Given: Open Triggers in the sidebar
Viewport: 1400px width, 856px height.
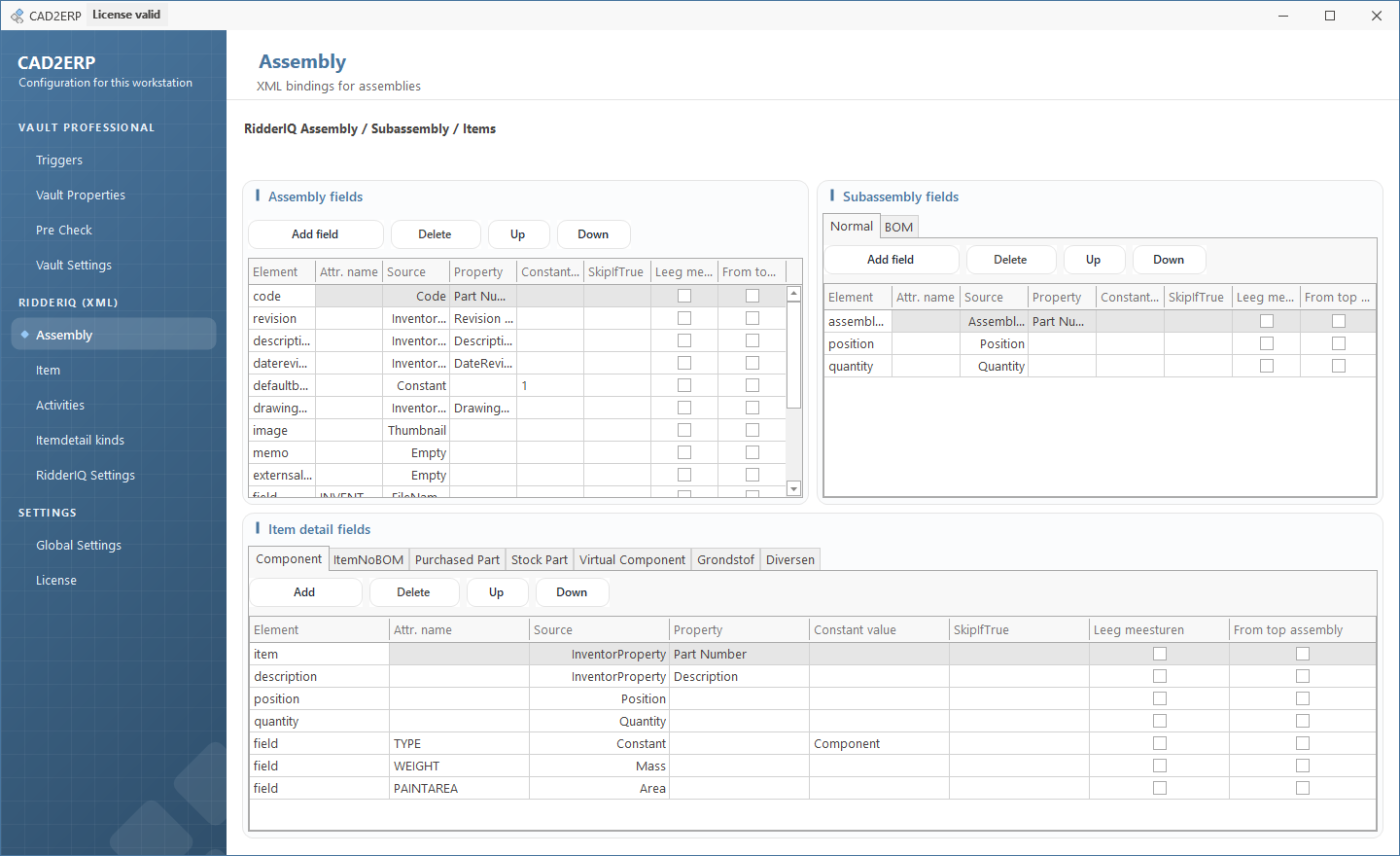Looking at the screenshot, I should pyautogui.click(x=59, y=160).
